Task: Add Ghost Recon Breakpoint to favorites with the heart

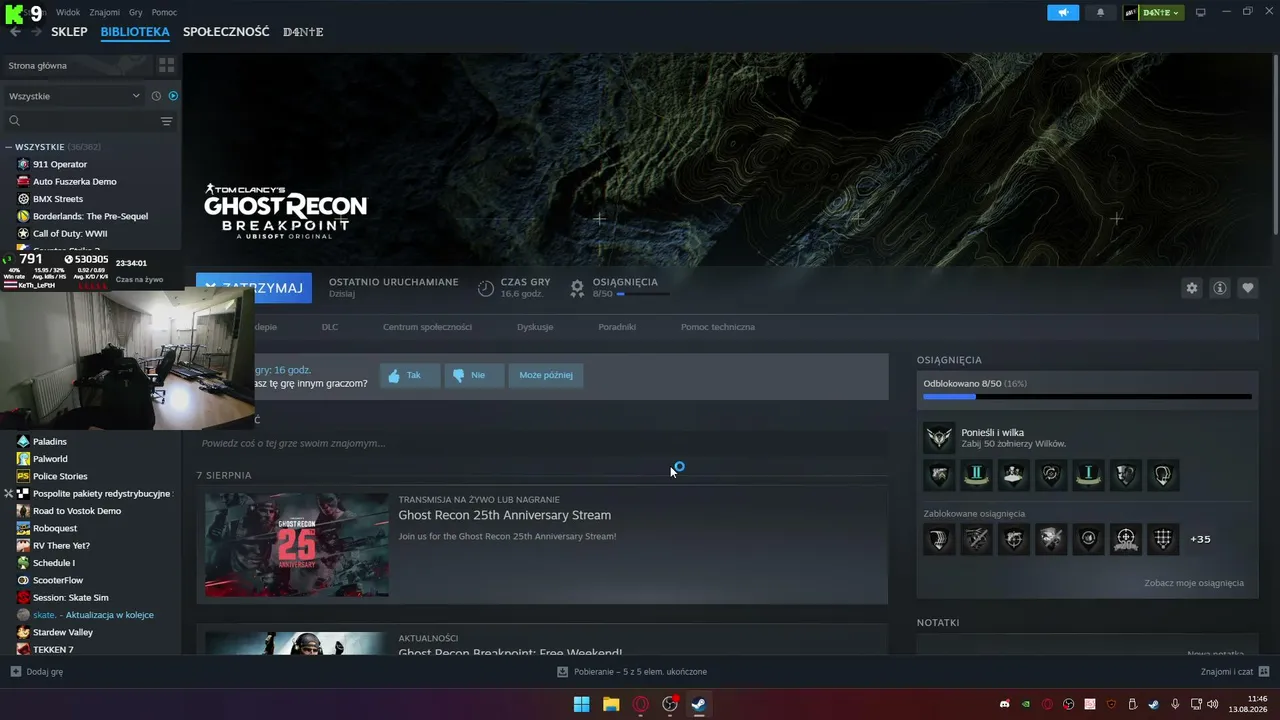Action: [1248, 288]
